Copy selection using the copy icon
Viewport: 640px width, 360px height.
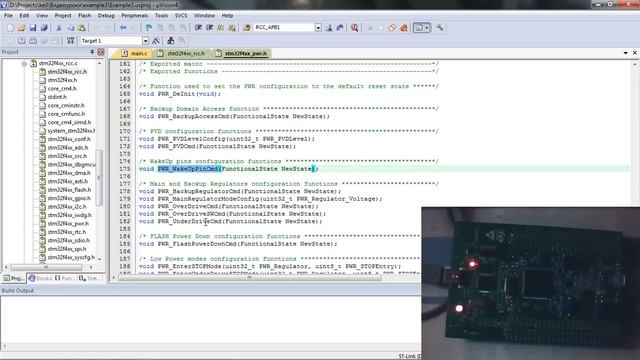point(70,28)
